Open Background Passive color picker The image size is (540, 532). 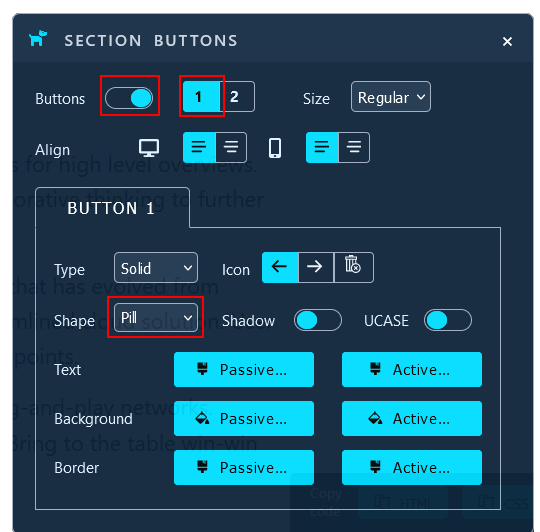(x=244, y=418)
